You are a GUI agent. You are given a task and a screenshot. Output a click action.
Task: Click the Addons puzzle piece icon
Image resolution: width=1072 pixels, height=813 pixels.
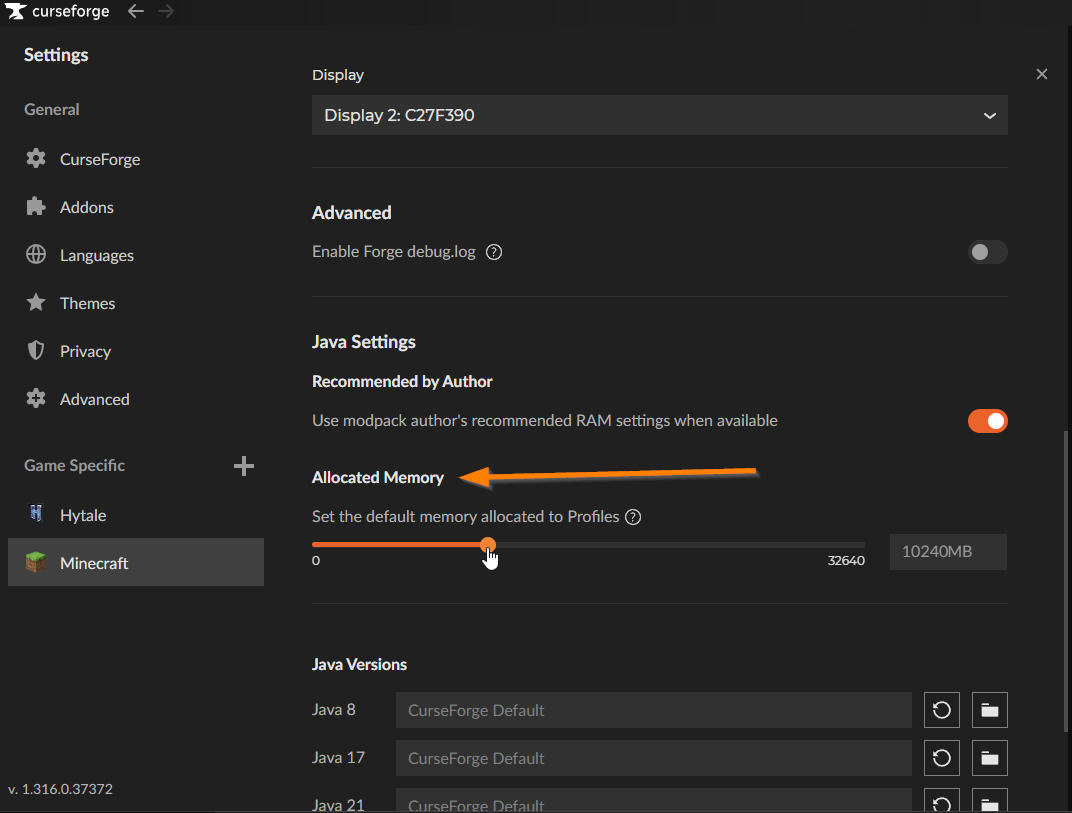click(36, 206)
